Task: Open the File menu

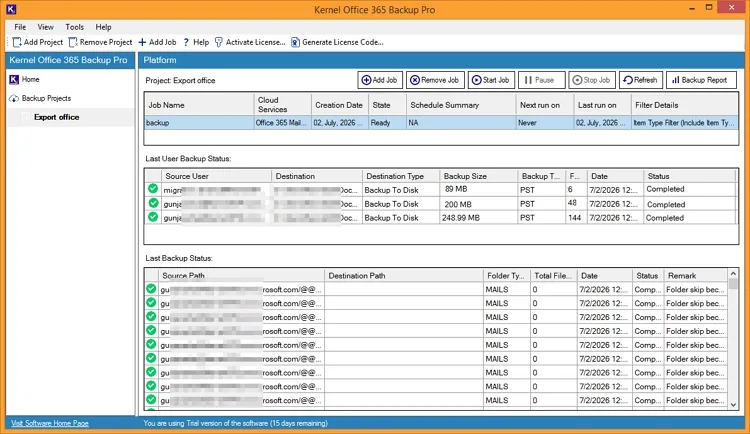Action: (20, 27)
